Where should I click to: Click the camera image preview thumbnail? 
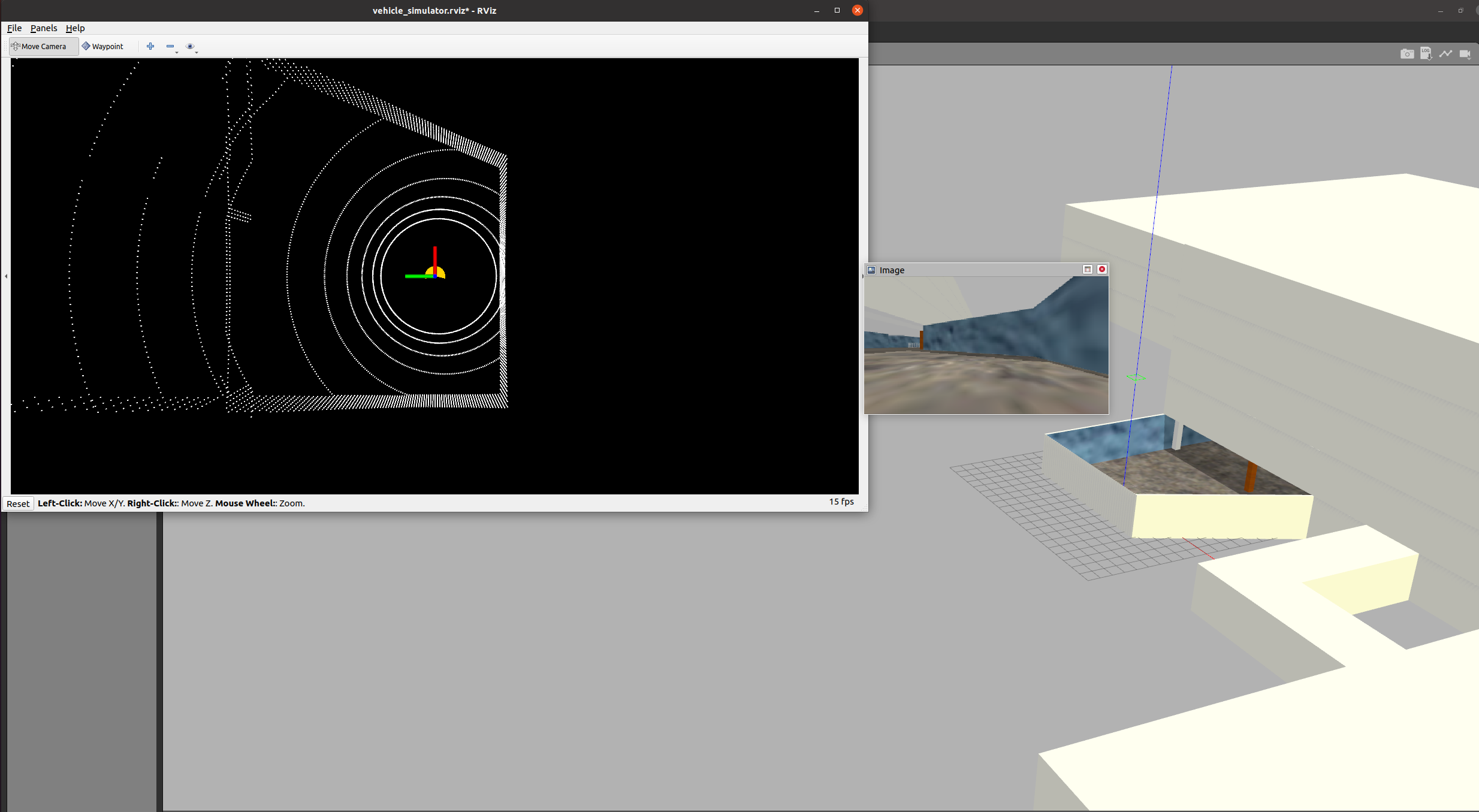[986, 345]
